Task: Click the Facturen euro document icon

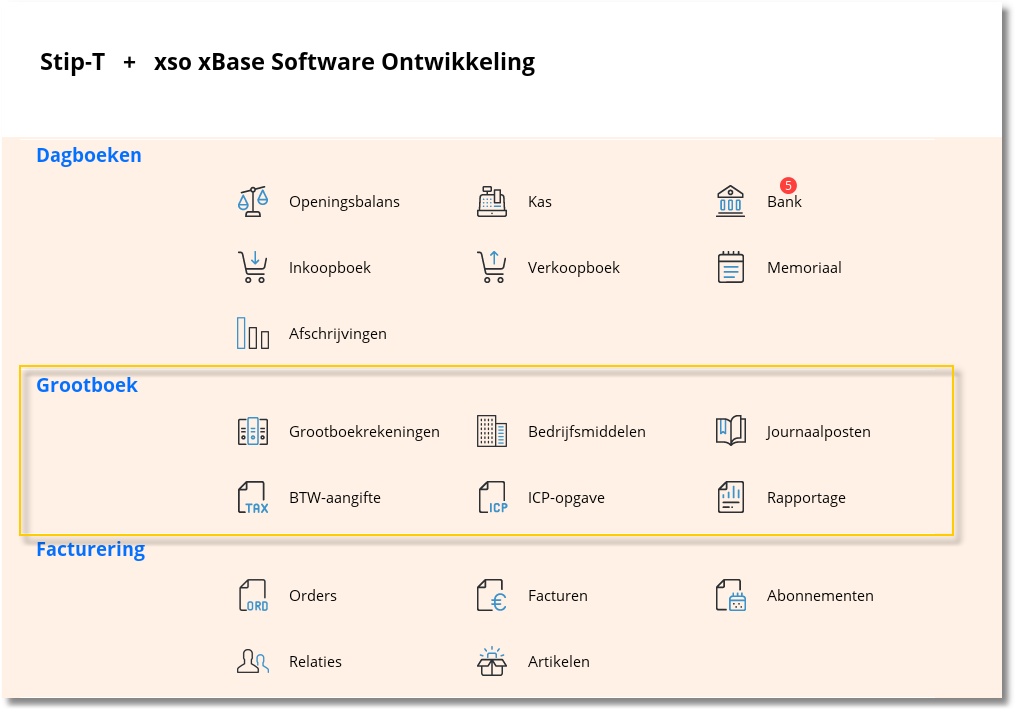Action: [492, 595]
